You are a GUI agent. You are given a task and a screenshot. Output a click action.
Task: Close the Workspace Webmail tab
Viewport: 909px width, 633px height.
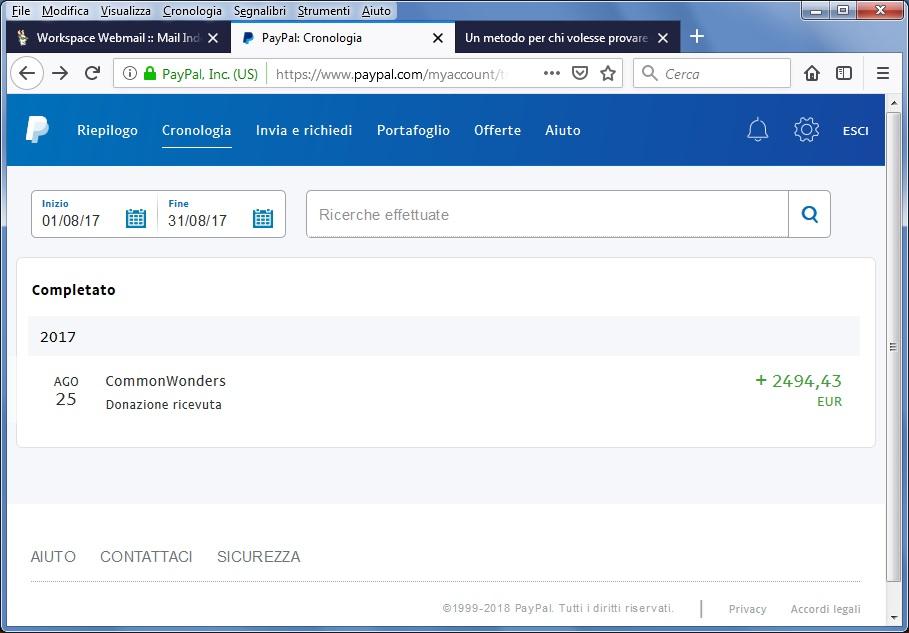213,38
